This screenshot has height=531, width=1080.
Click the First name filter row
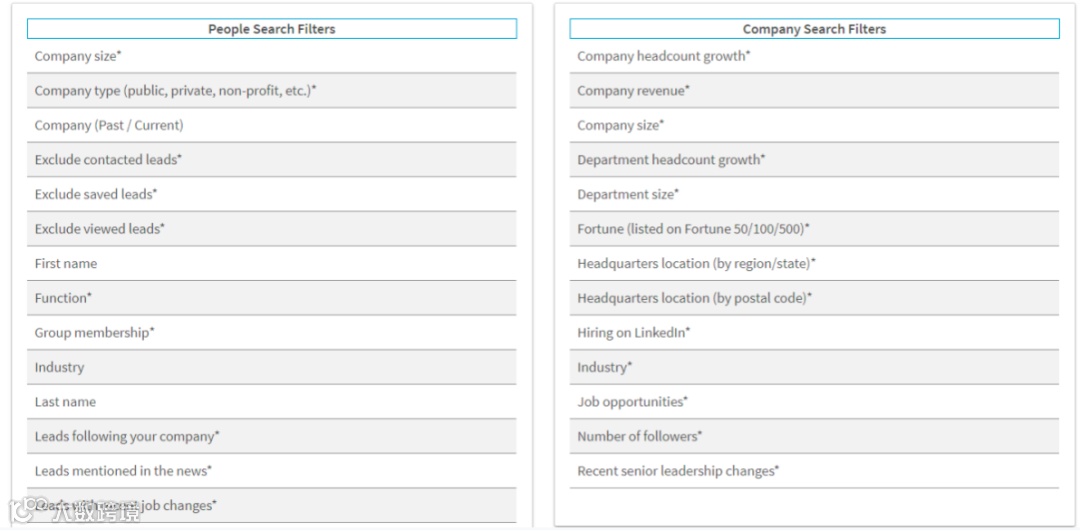[66, 264]
